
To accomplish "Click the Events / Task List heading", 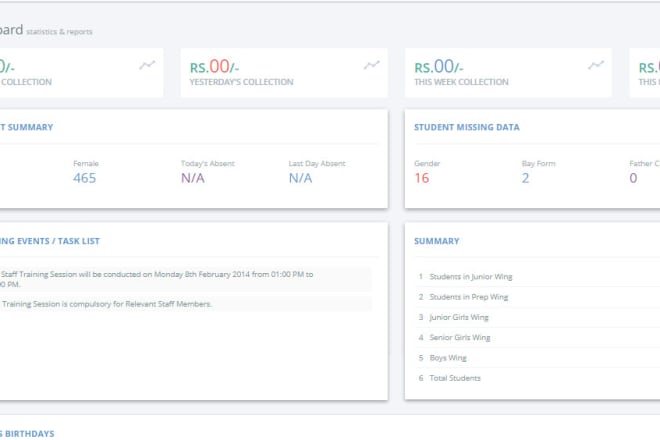I will click(50, 241).
